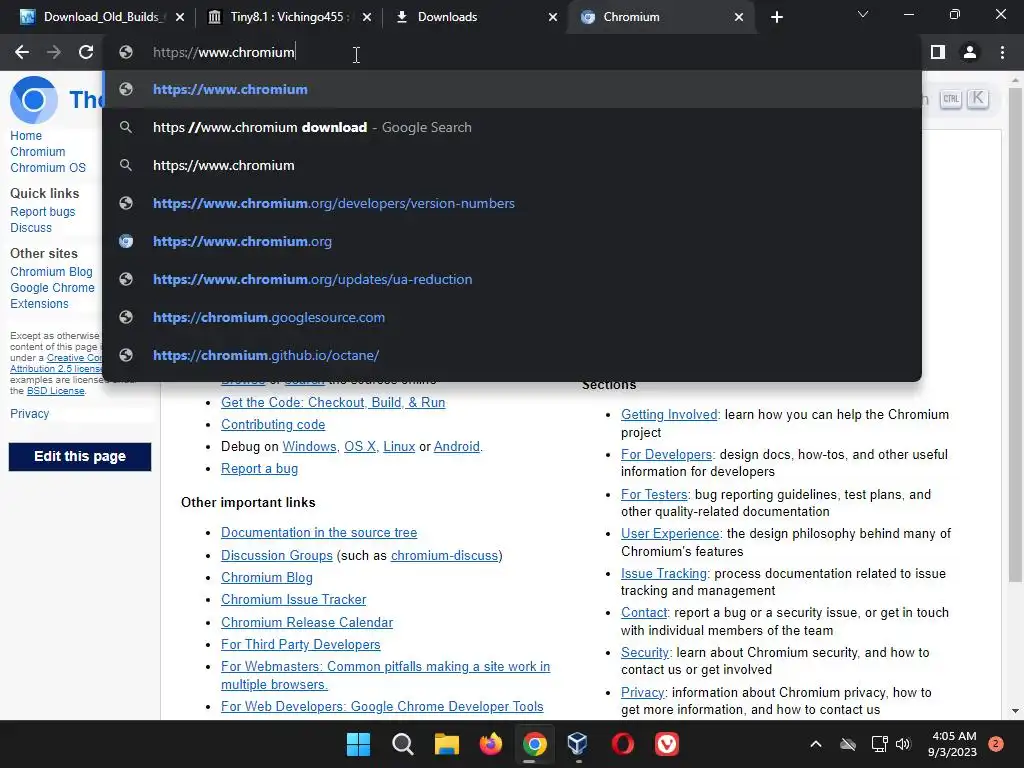This screenshot has width=1024, height=768.
Task: Open the three-dot browser menu
Action: tap(1002, 52)
